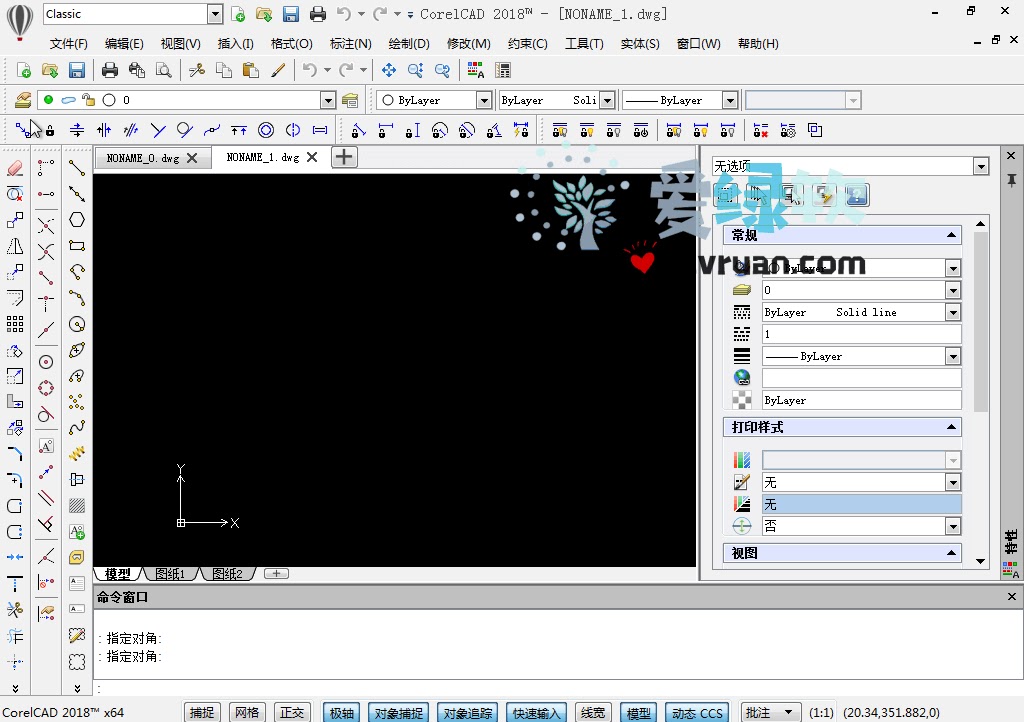Click the Print icon in standard toolbar

pyautogui.click(x=110, y=70)
